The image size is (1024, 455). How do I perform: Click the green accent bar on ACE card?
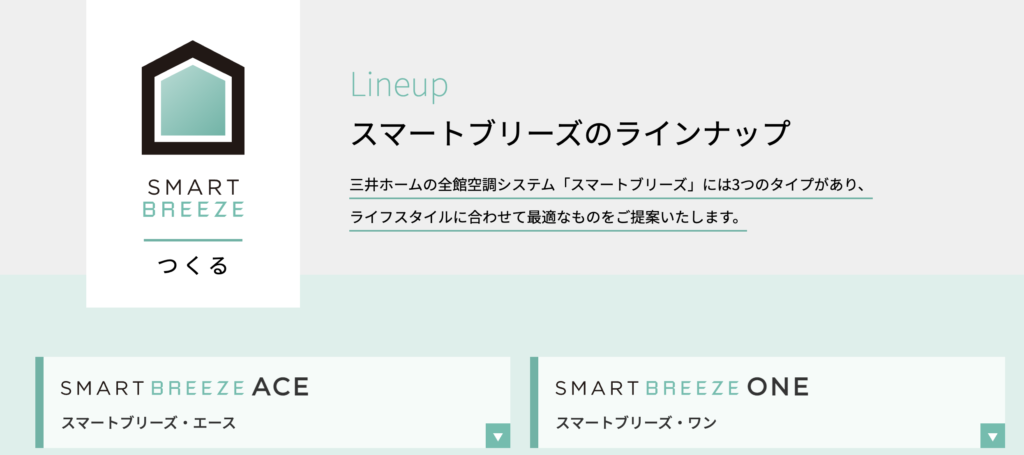pos(39,402)
